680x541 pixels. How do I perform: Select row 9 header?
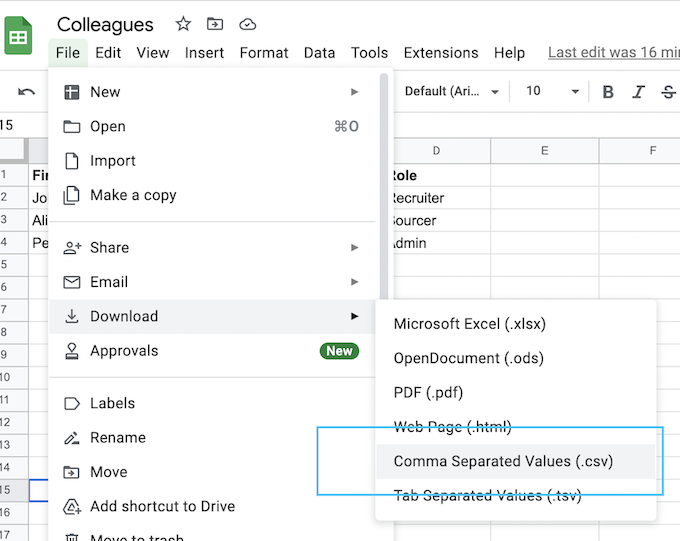14,354
